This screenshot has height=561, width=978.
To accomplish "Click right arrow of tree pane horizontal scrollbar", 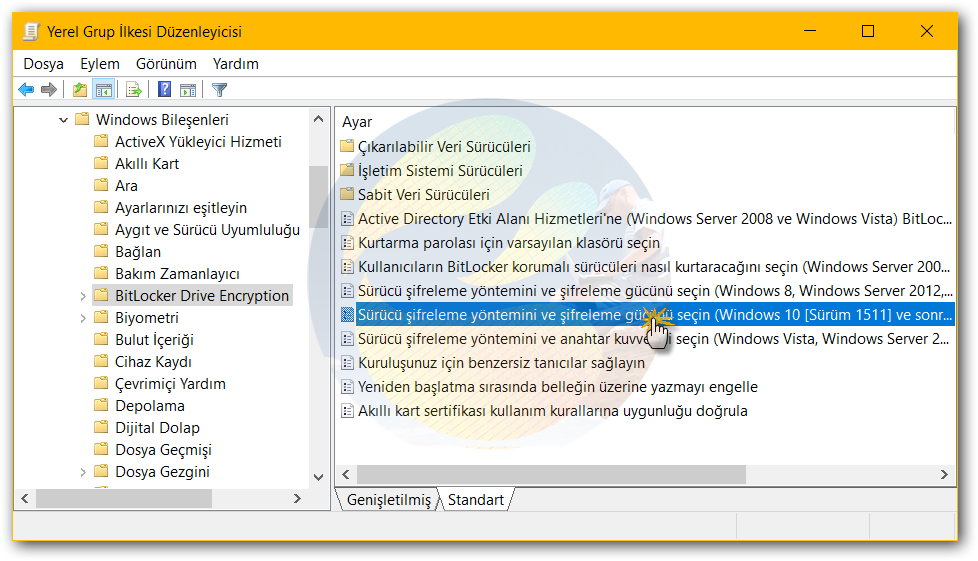I will [297, 499].
